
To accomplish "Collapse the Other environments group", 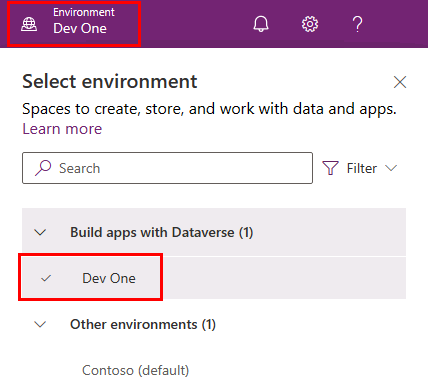I will [40, 324].
